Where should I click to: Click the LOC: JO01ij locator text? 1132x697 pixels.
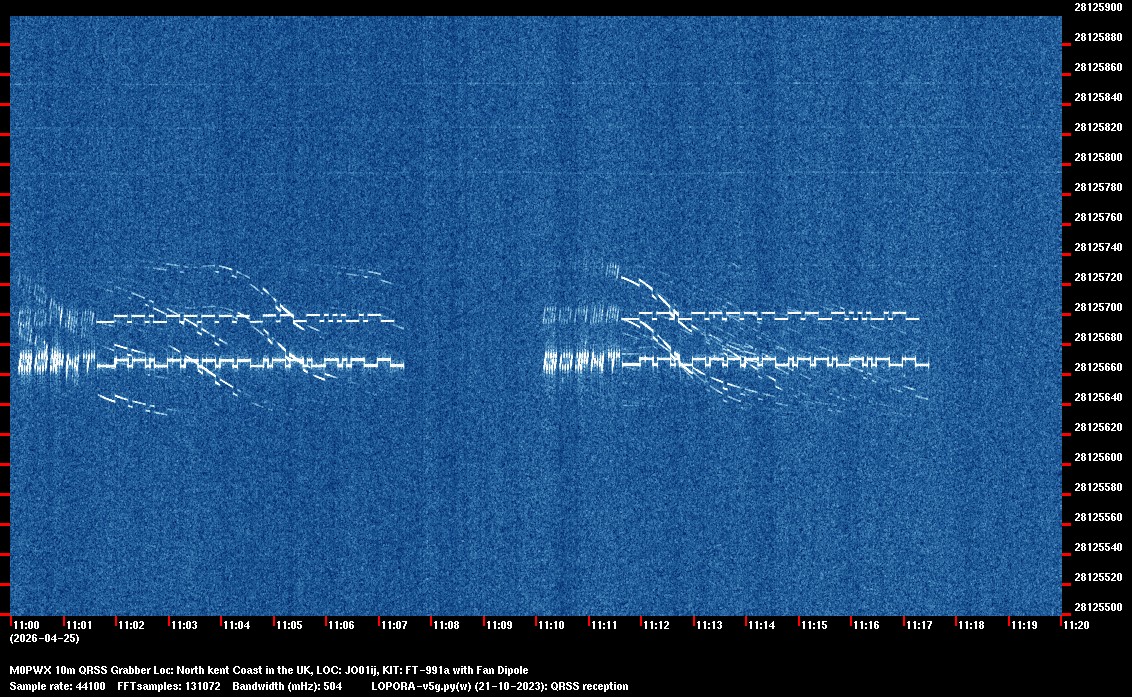[354, 670]
